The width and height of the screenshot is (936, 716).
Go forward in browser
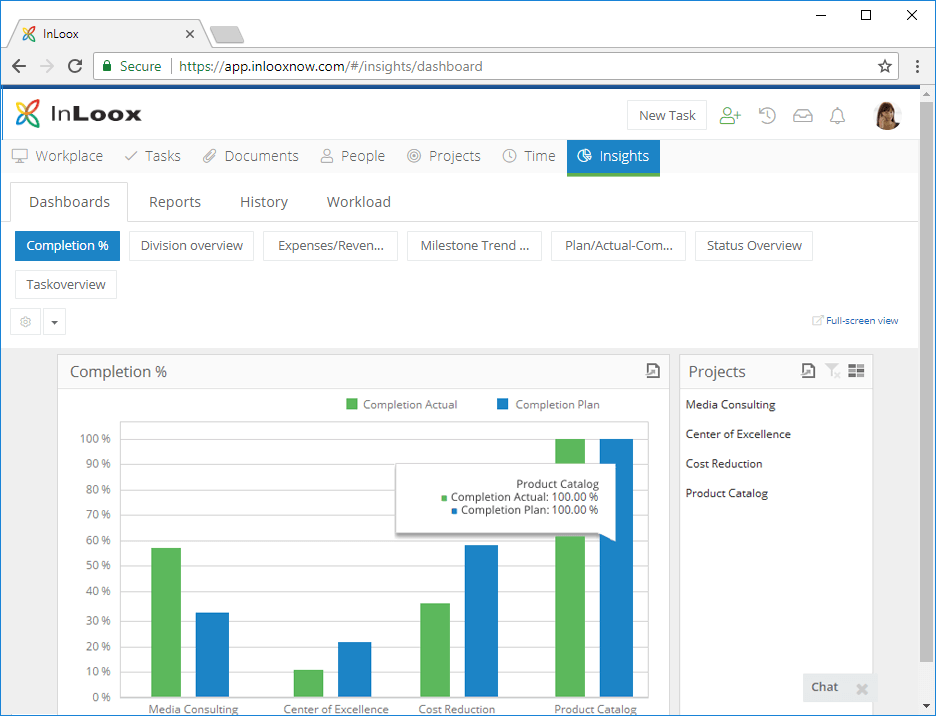47,66
